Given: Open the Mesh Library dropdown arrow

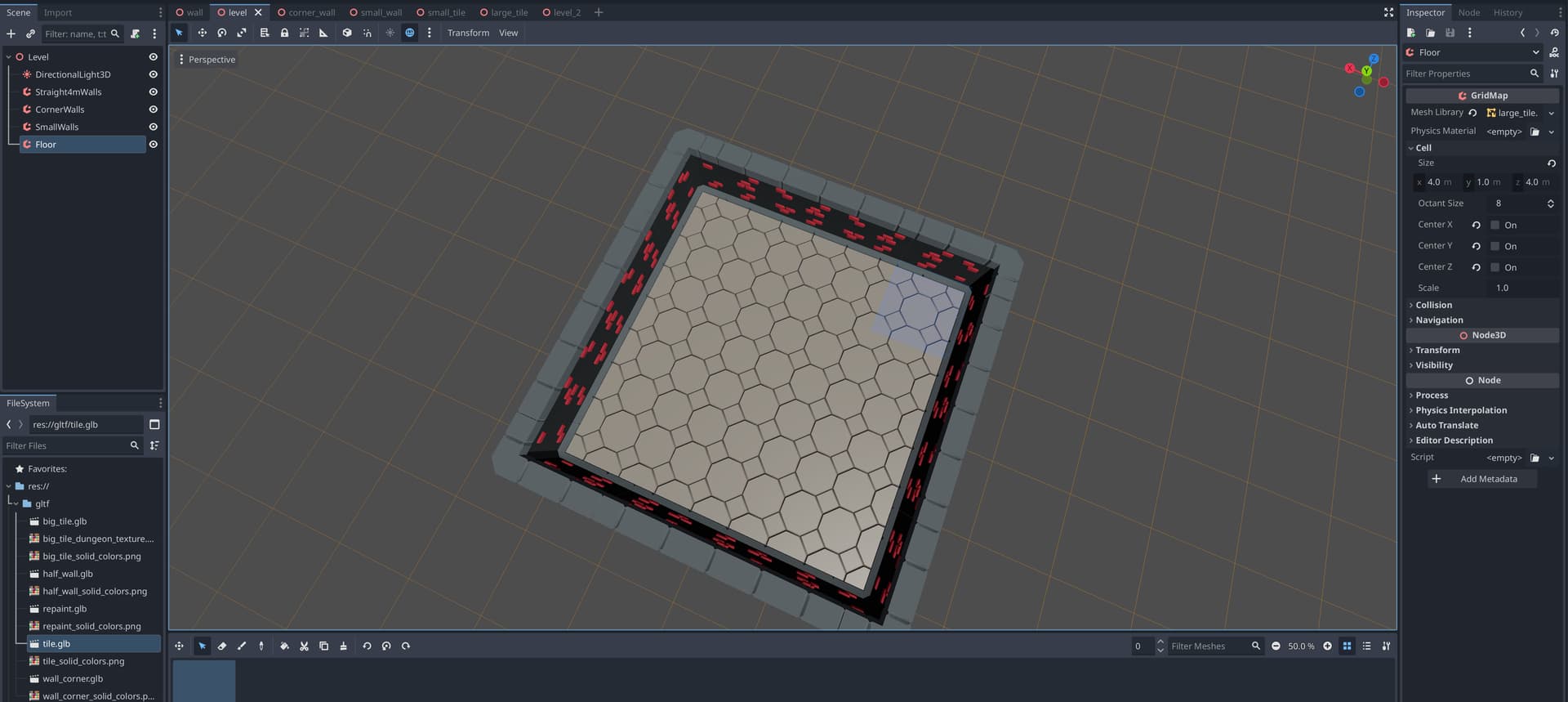Looking at the screenshot, I should [1551, 113].
